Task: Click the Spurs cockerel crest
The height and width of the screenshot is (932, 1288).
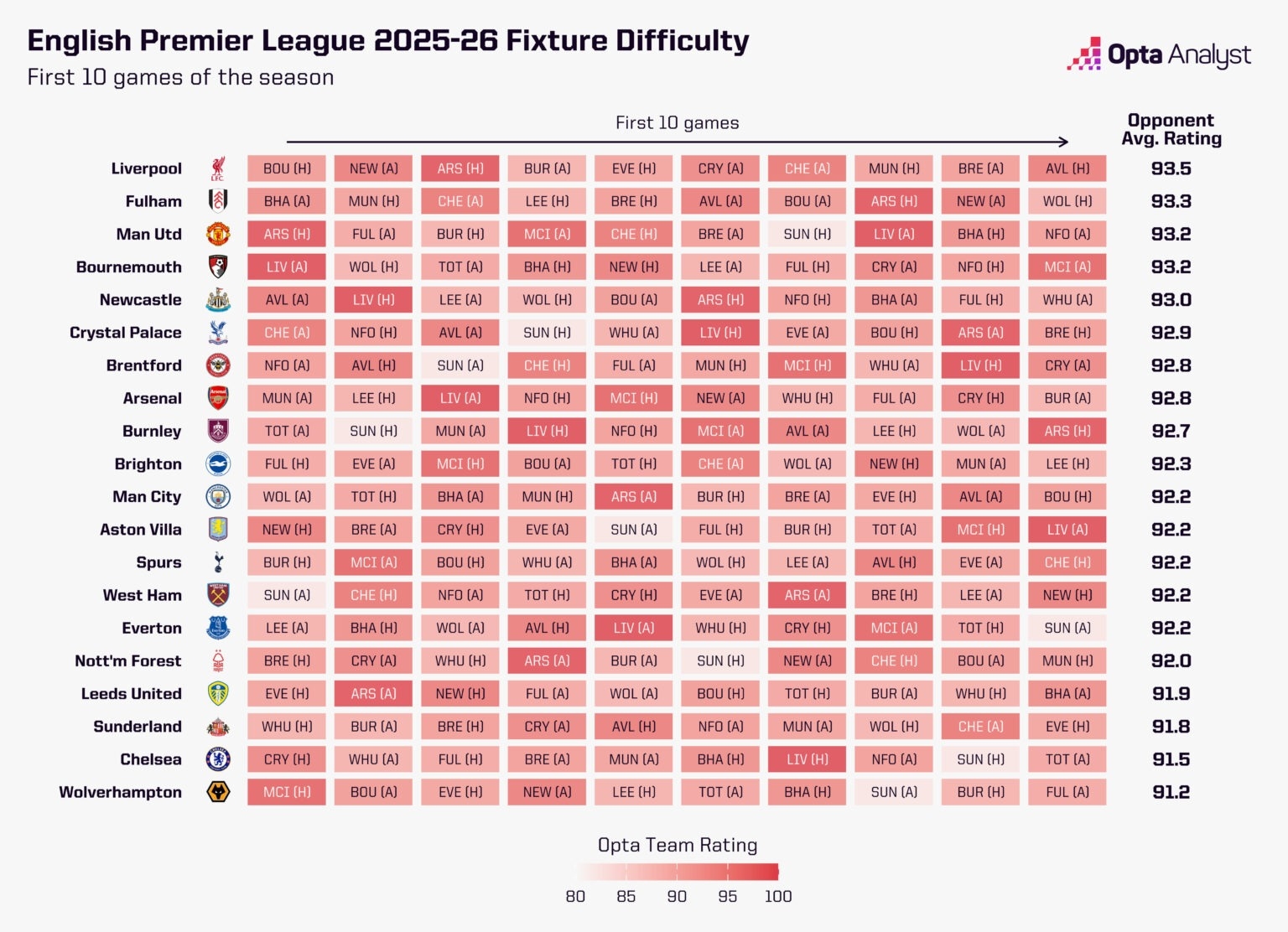Action: tap(218, 562)
